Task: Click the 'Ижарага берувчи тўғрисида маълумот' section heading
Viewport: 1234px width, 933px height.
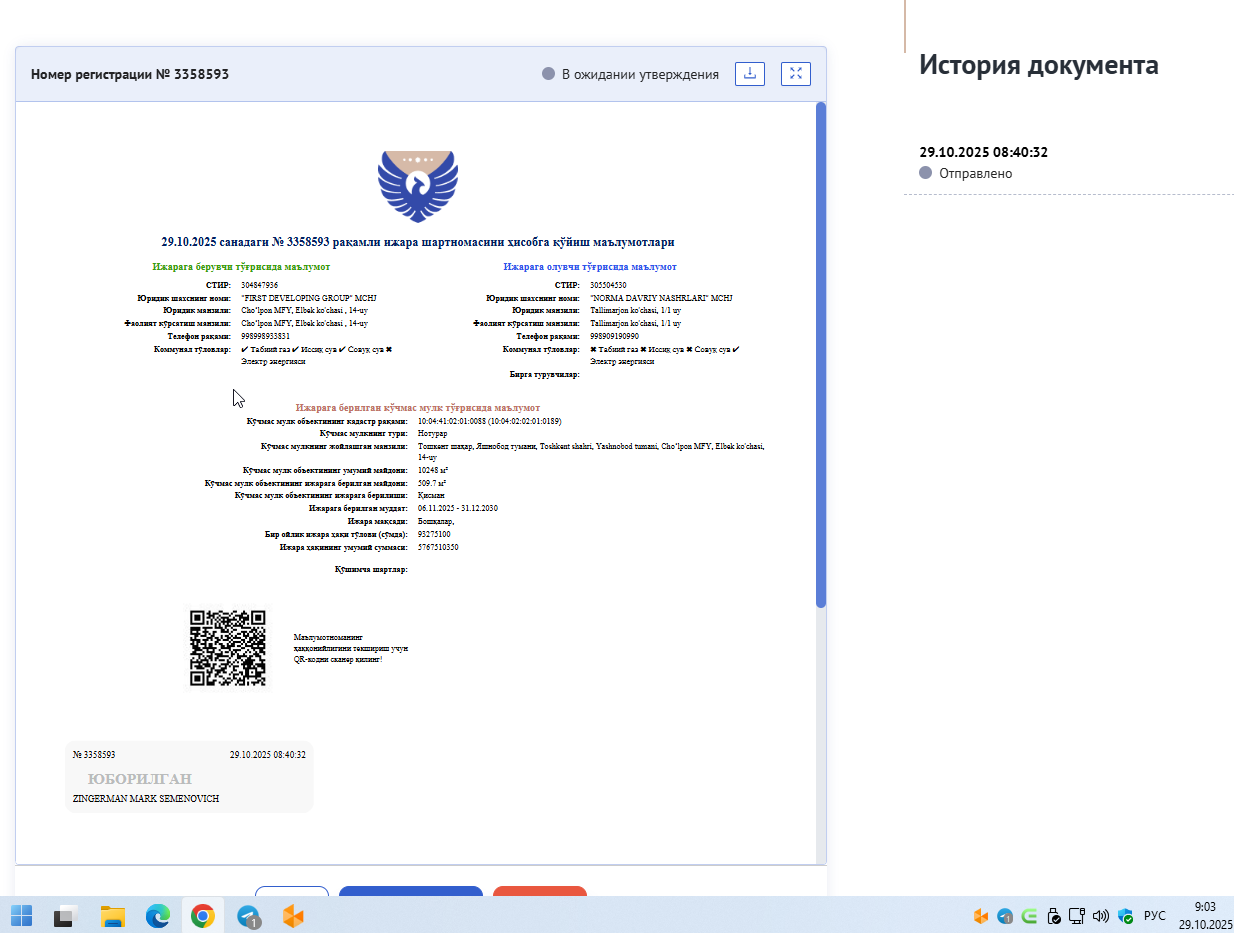Action: point(241,267)
